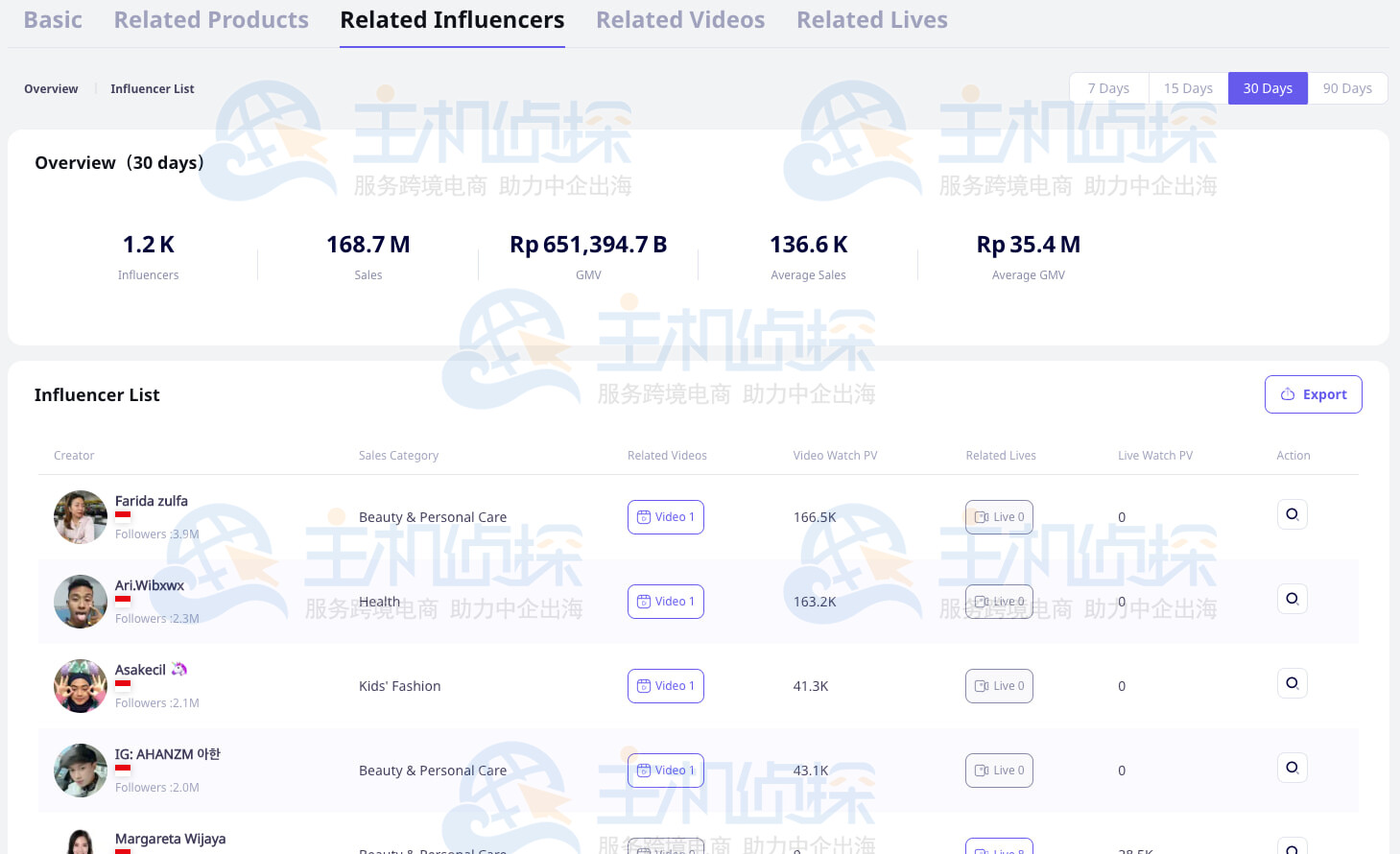The image size is (1400, 854).
Task: Click Live 0 badge for IG: AHANZM
Action: click(999, 771)
